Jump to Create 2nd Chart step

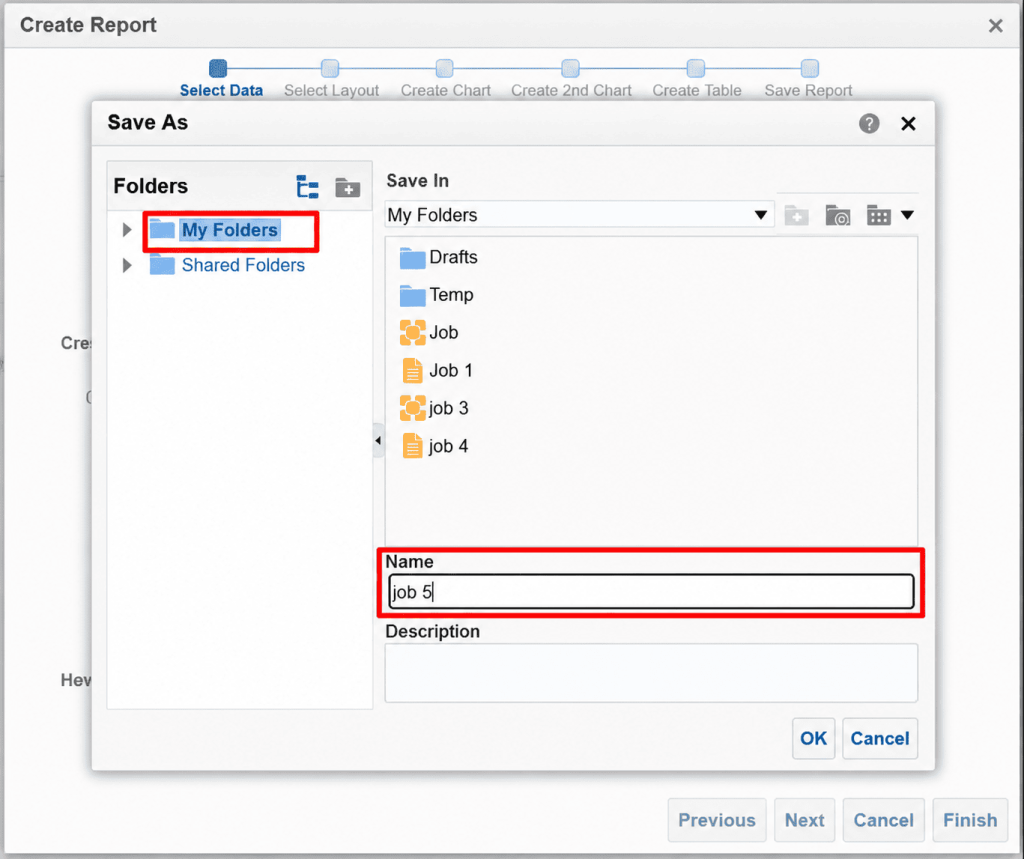point(571,80)
